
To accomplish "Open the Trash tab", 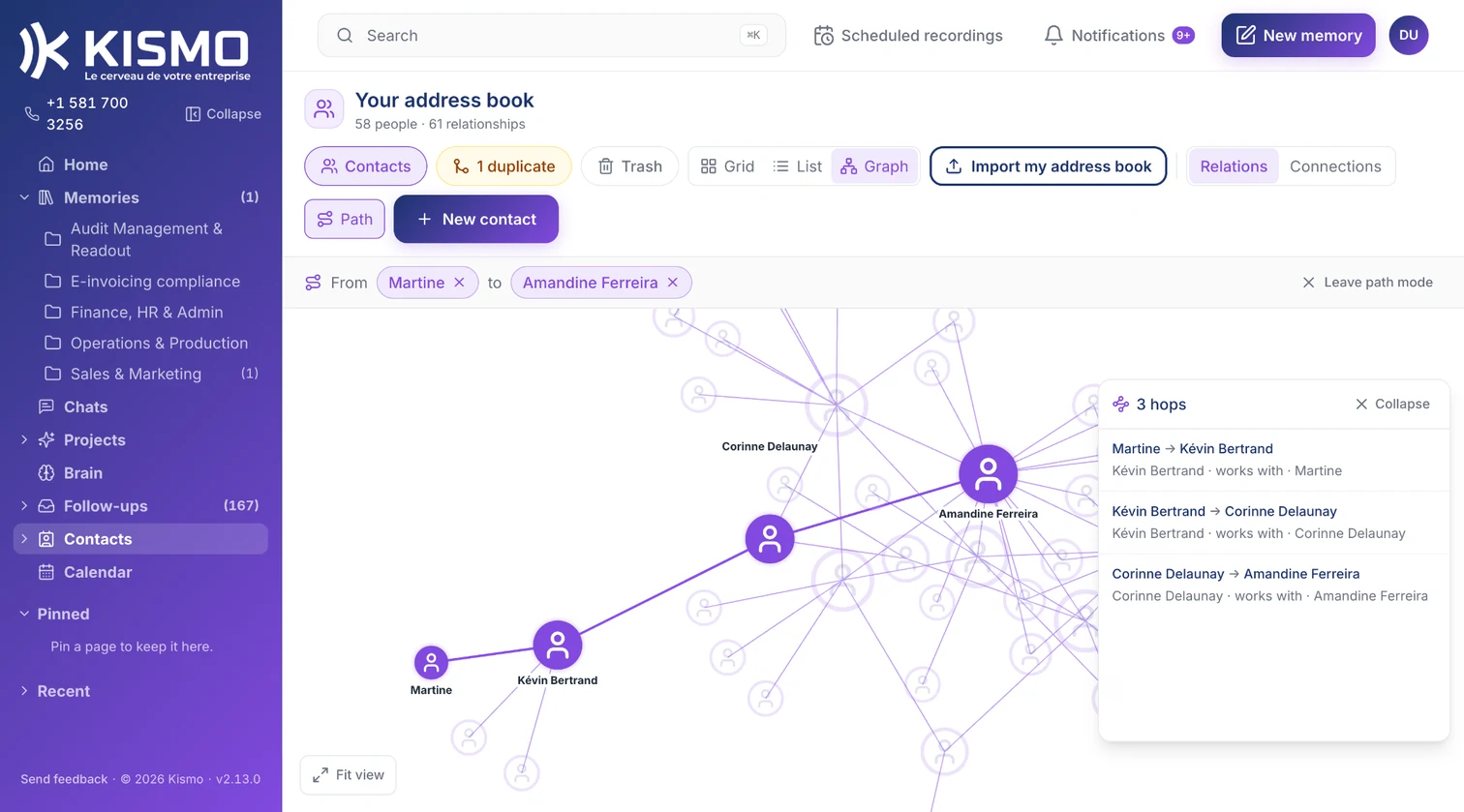I will coord(629,166).
